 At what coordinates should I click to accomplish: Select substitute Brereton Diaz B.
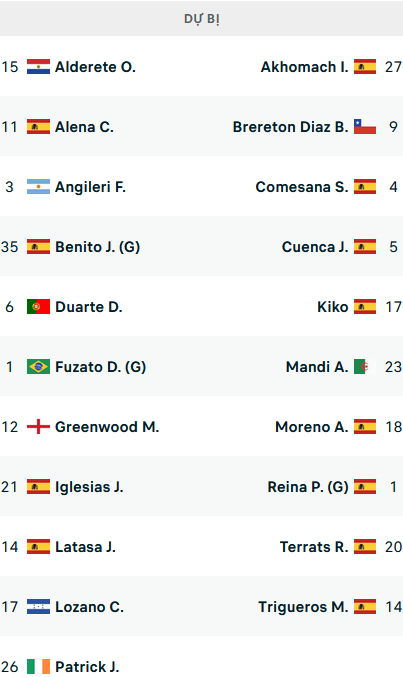(290, 127)
